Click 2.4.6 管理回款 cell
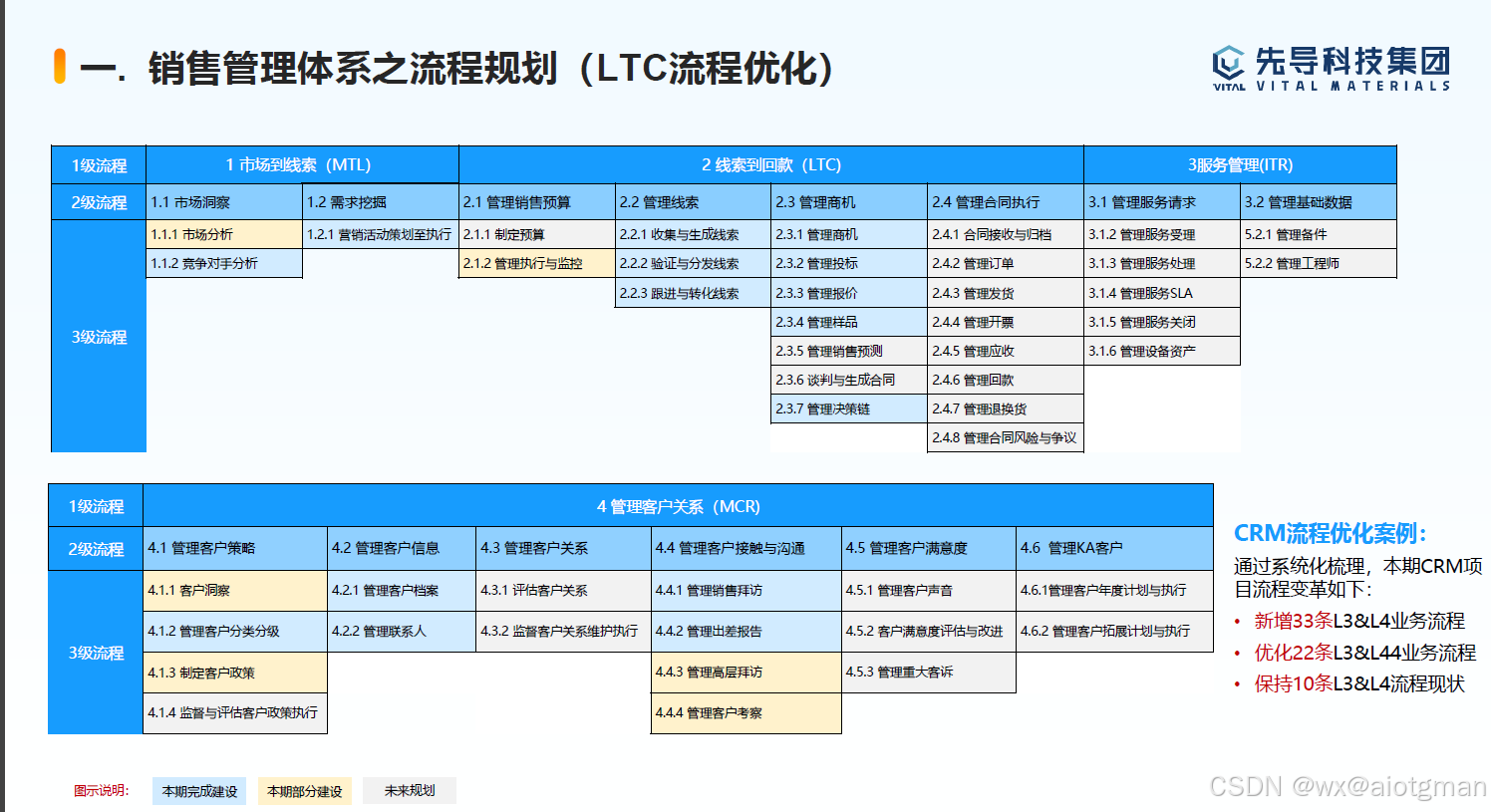 pyautogui.click(x=1006, y=380)
